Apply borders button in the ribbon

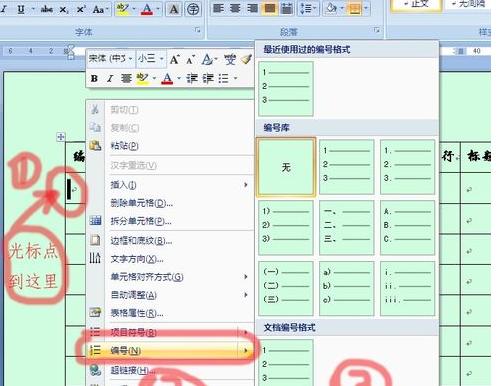(x=355, y=8)
